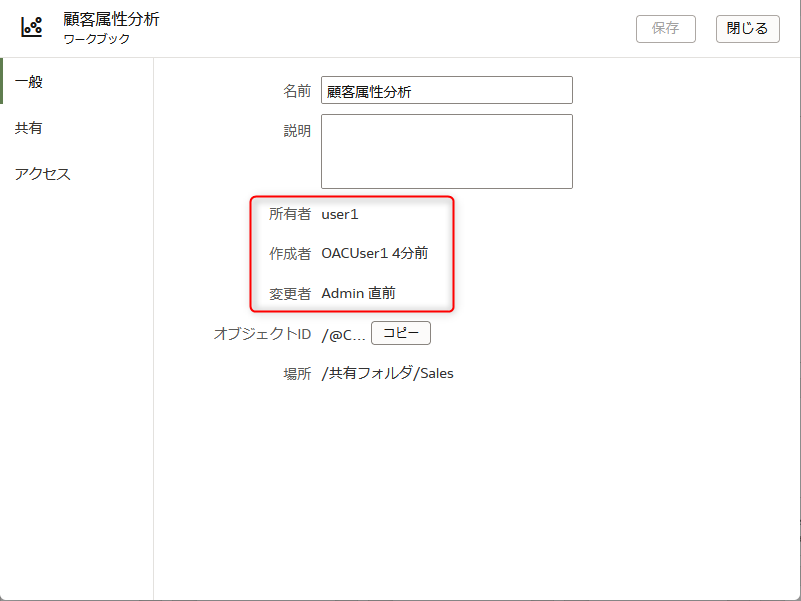
Task: Click the 所有者 label
Action: click(290, 214)
